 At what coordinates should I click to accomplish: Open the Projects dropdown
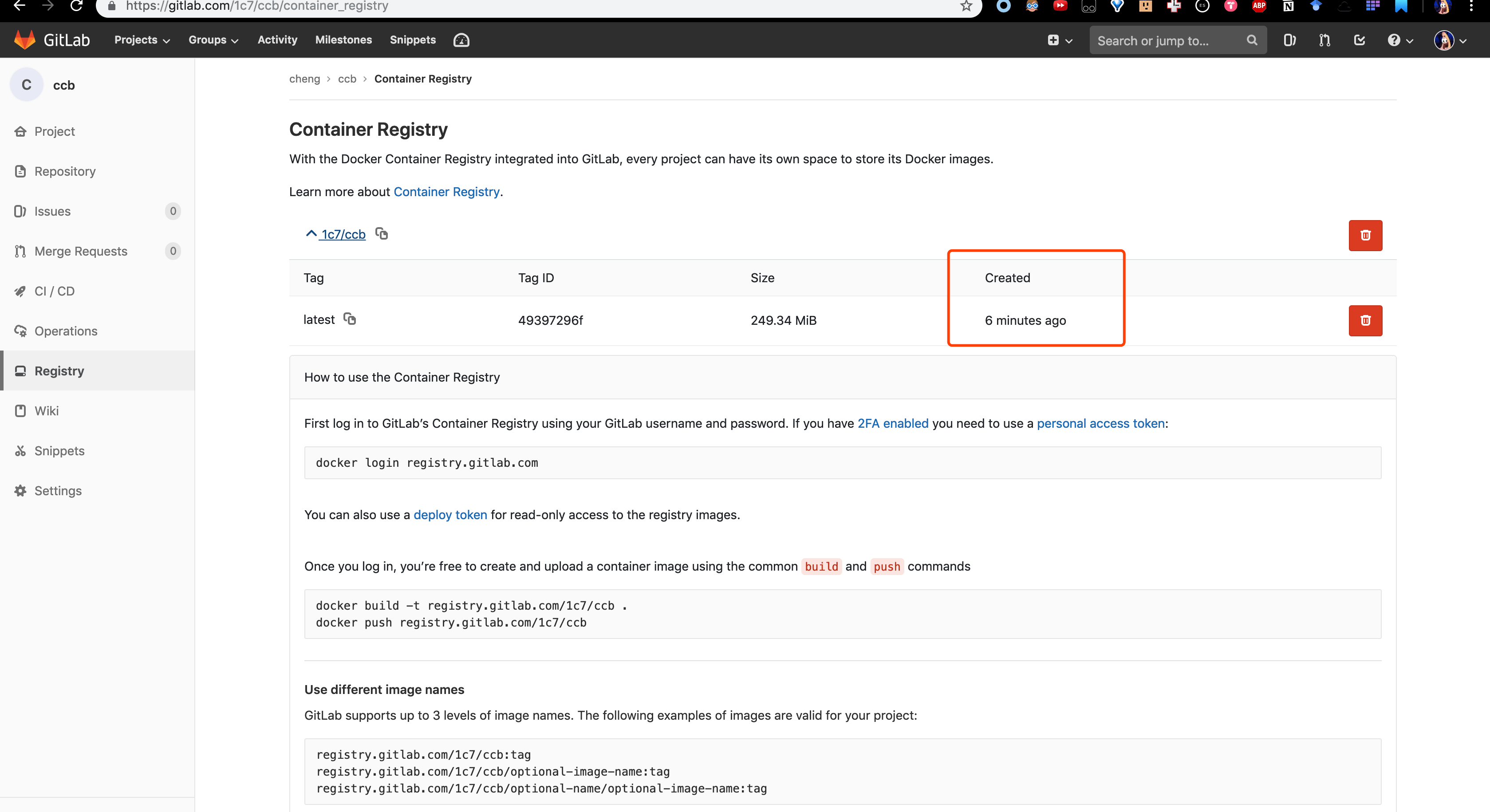tap(141, 40)
